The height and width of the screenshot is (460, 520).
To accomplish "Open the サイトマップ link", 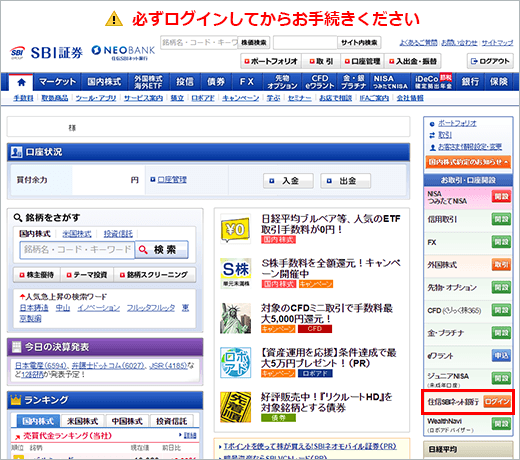I will 497,43.
